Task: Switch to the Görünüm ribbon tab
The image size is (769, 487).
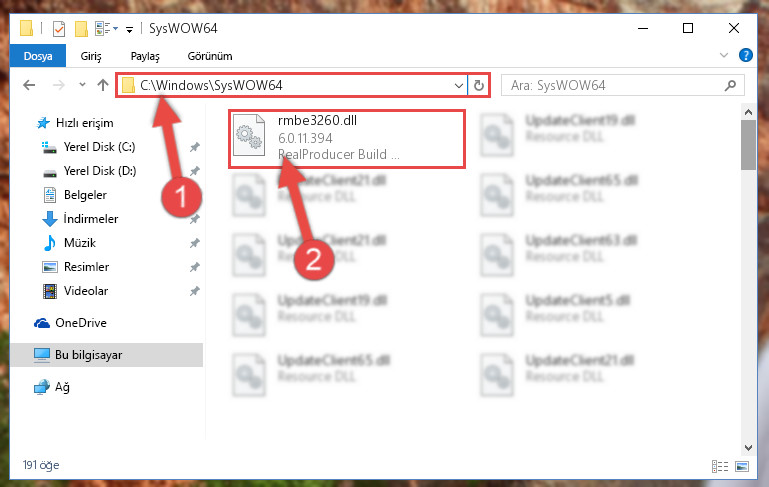Action: (210, 56)
